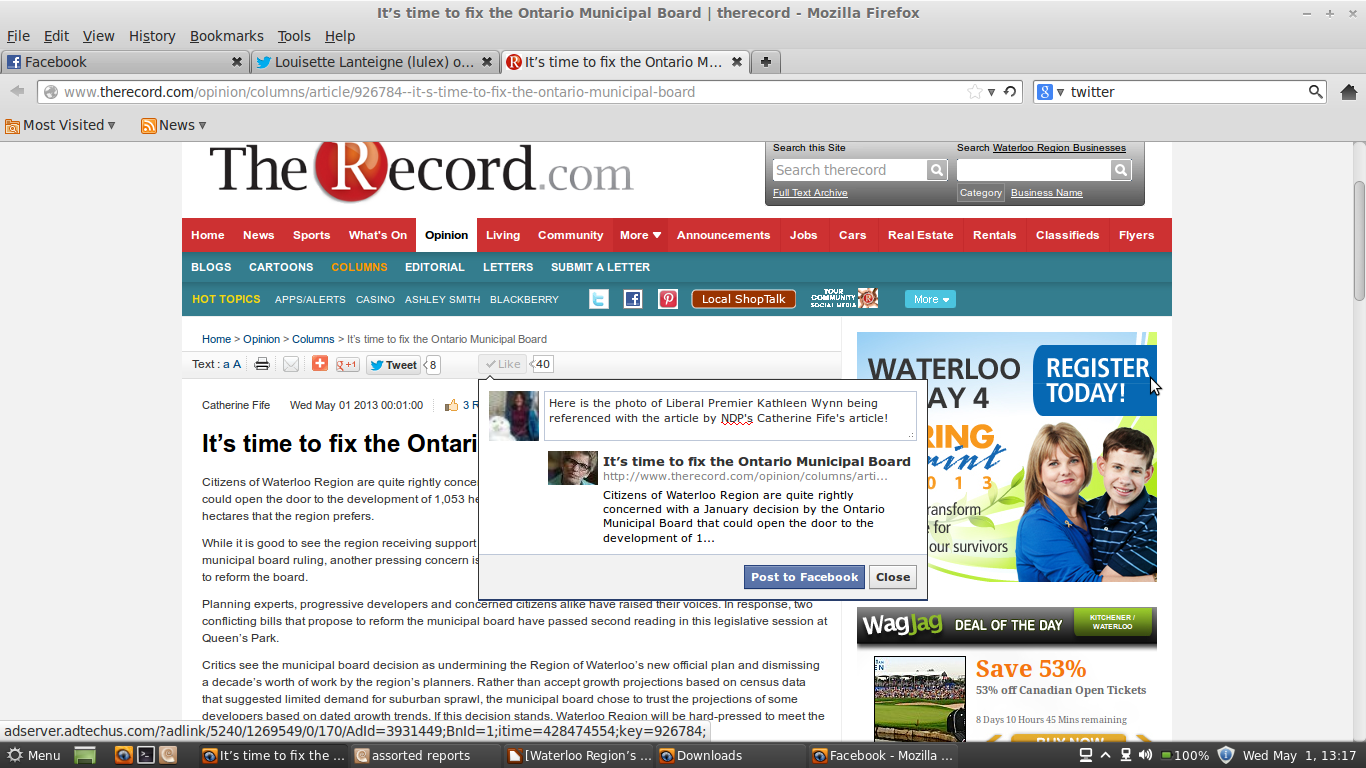1366x768 pixels.
Task: Click article thumbnail in share popup
Action: click(573, 468)
